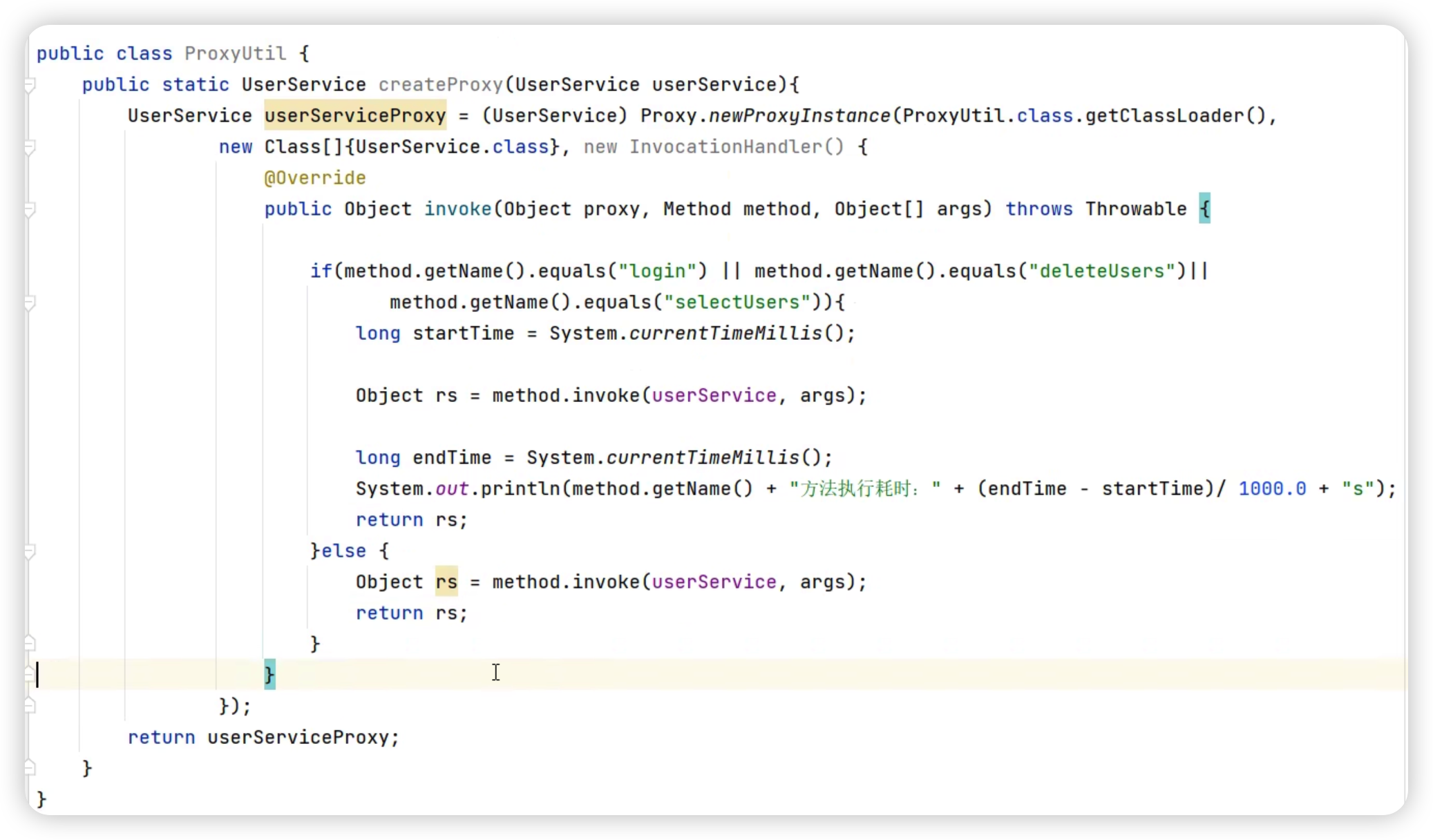
Task: Click getClassLoader() at the end of the line
Action: tap(1176, 115)
